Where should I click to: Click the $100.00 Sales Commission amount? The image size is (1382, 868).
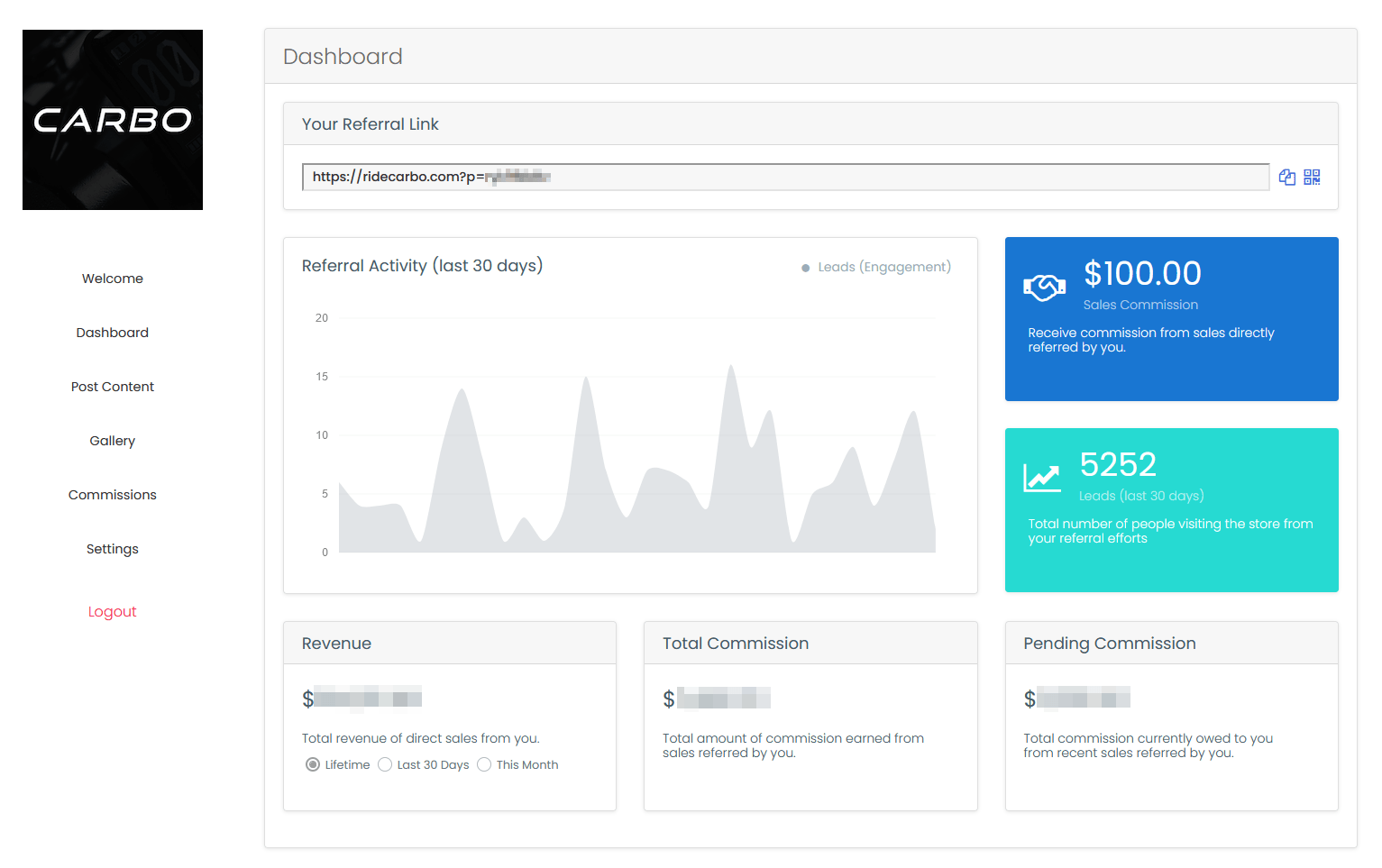coord(1142,273)
